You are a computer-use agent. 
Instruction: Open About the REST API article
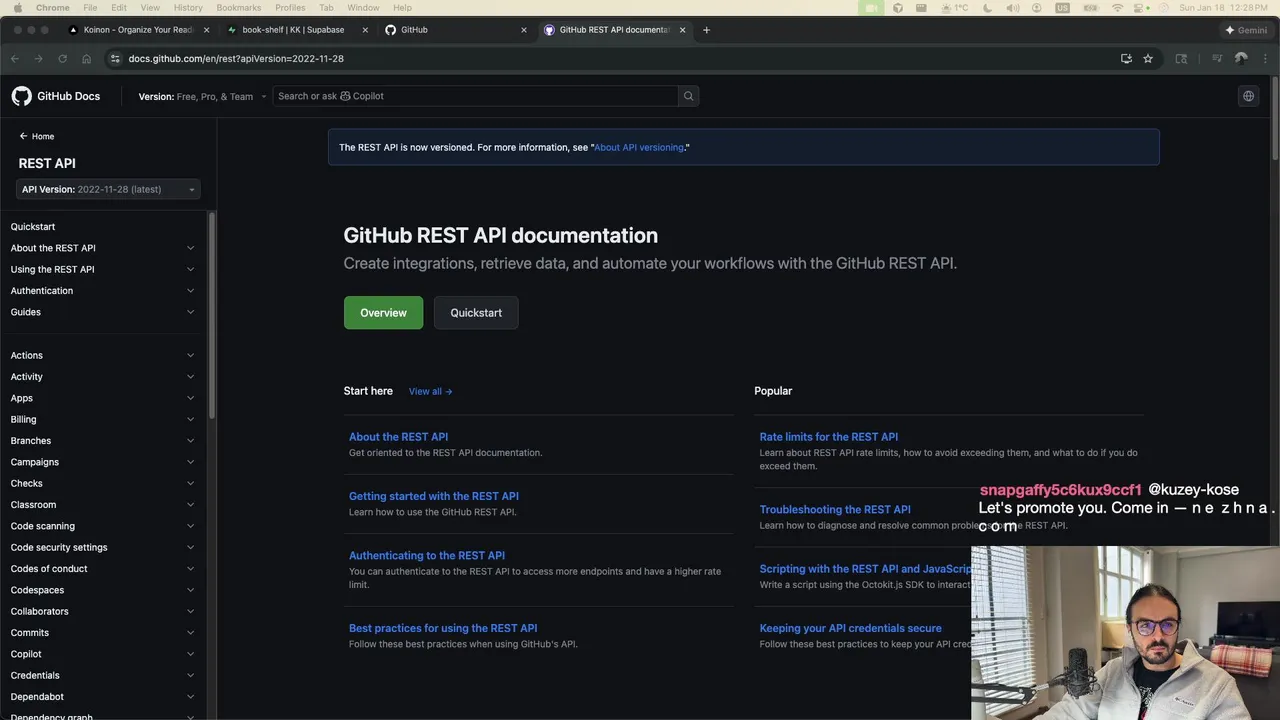tap(398, 437)
